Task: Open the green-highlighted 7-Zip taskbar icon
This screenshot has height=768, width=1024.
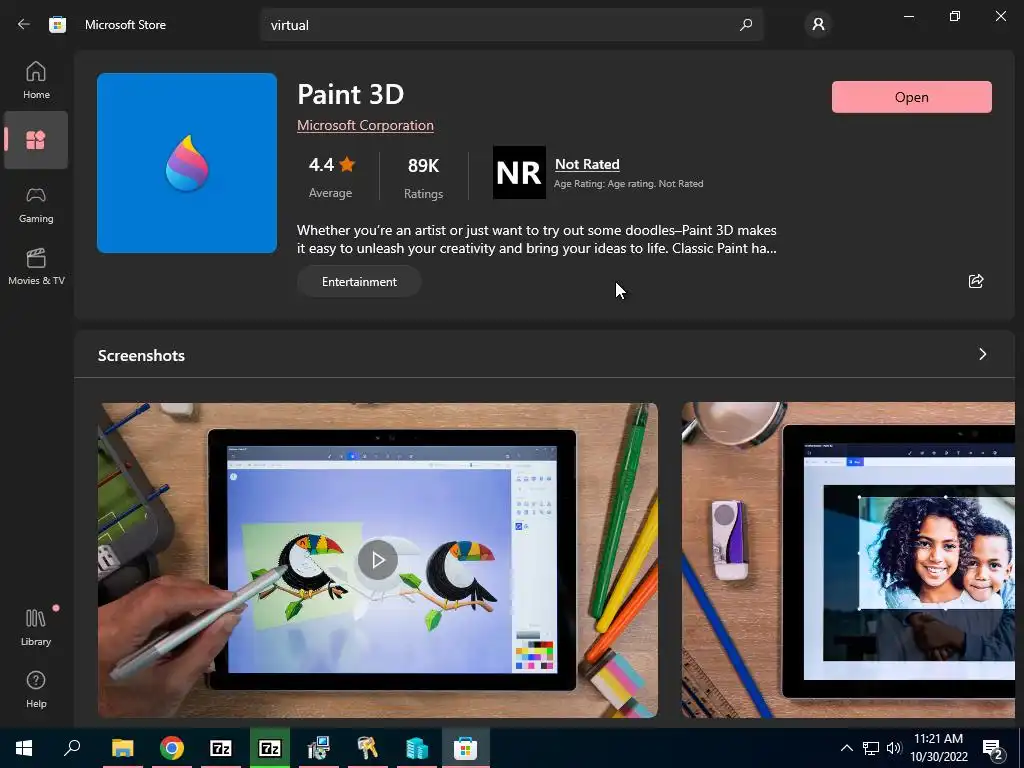Action: 270,748
